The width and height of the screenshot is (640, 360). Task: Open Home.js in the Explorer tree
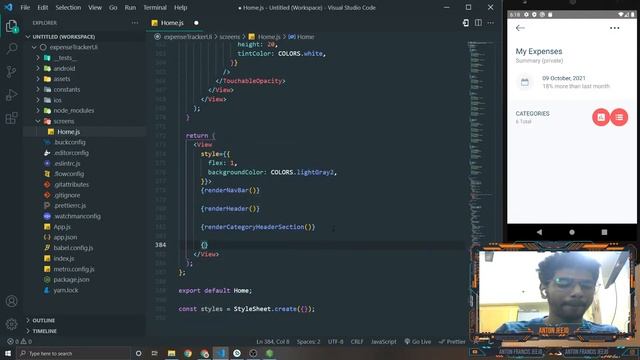68,132
